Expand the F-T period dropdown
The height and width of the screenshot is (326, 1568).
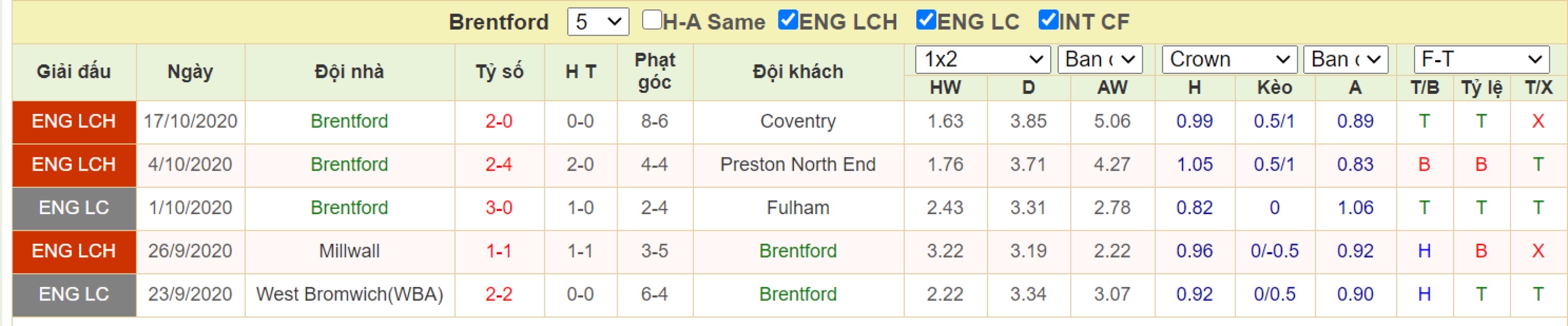pos(1481,60)
